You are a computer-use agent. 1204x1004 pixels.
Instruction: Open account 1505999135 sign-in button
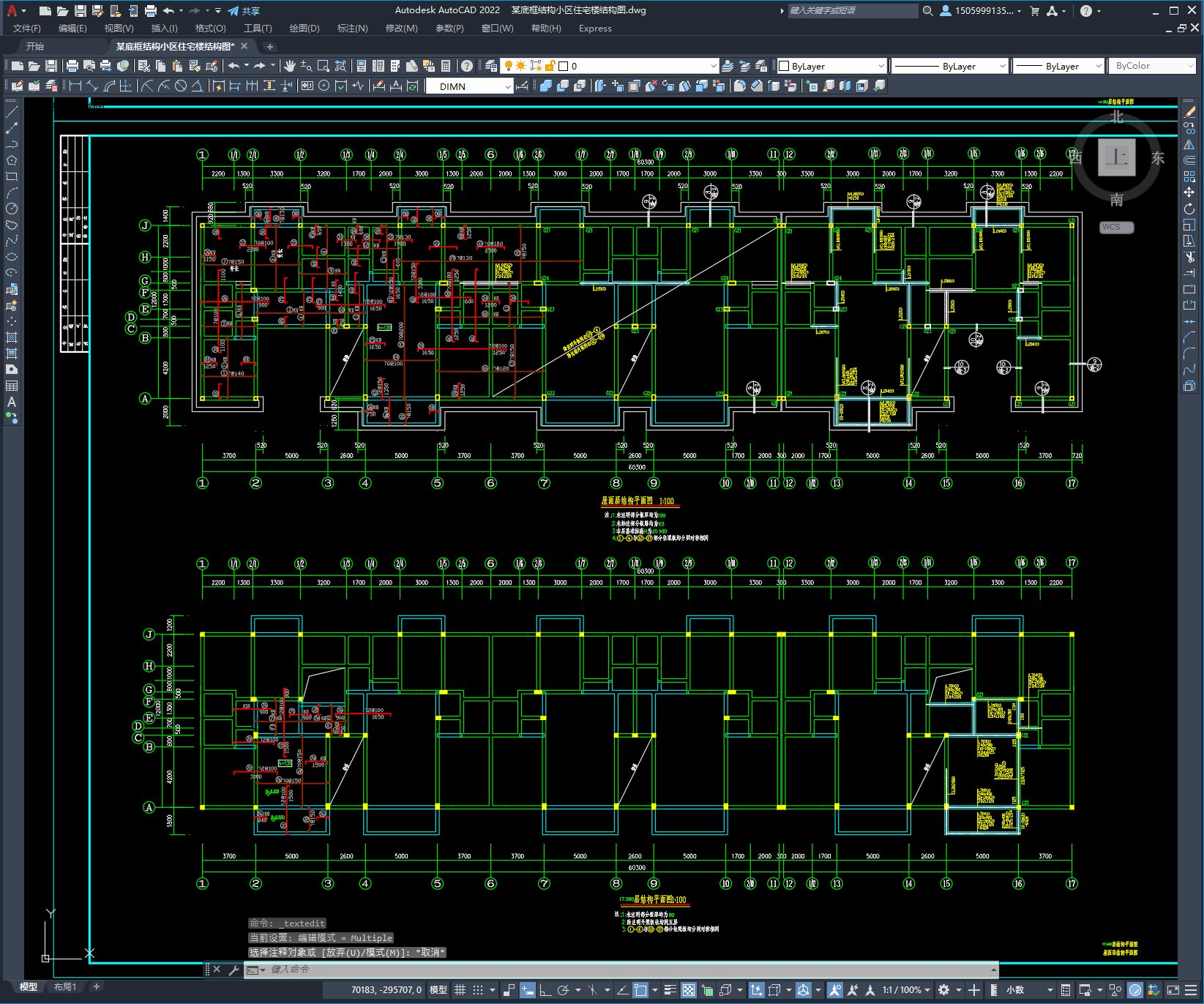point(981,11)
